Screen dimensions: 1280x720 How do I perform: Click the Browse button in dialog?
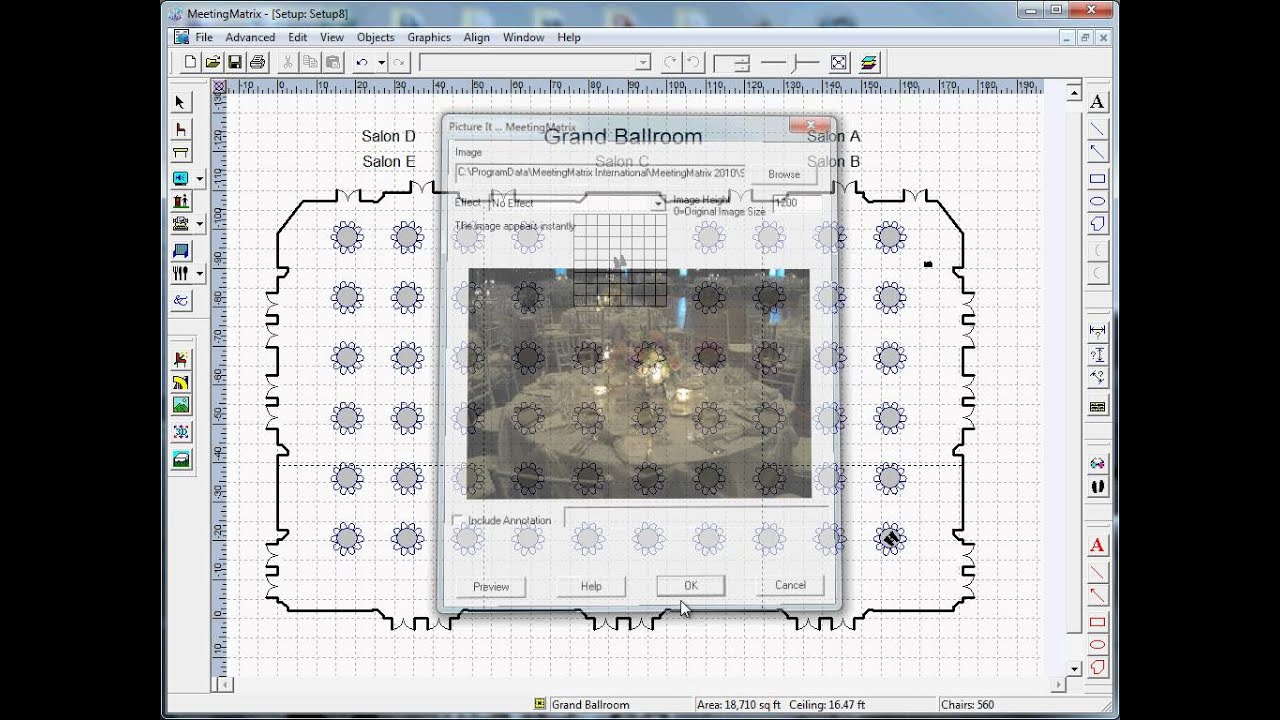(x=784, y=174)
